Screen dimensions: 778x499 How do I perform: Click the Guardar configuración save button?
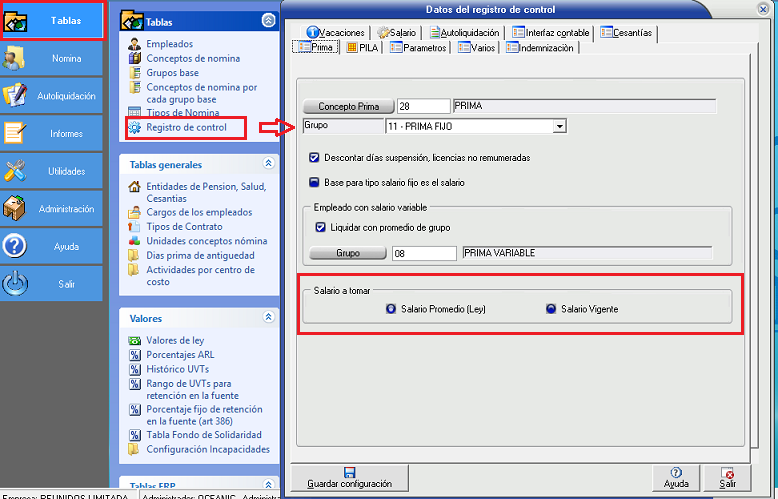tap(349, 477)
